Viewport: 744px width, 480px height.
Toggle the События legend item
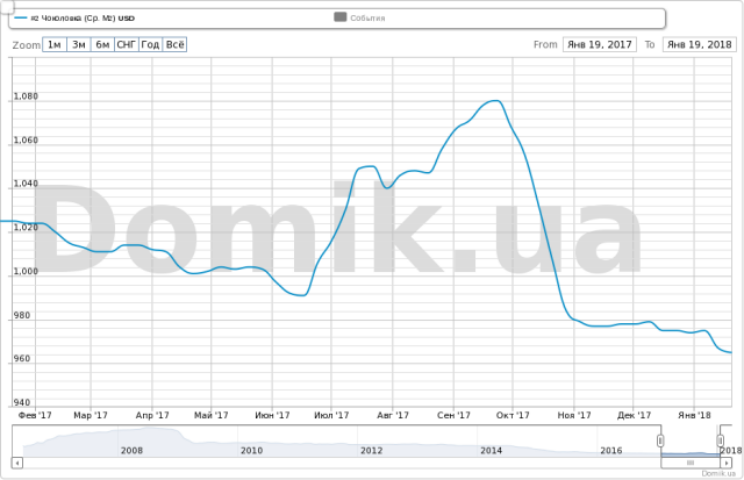tap(360, 18)
